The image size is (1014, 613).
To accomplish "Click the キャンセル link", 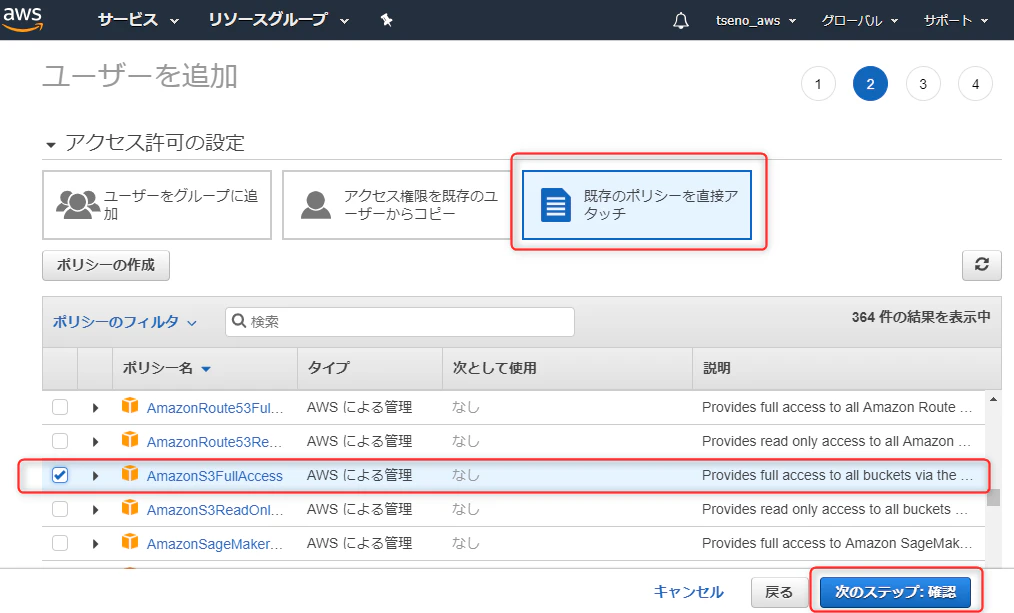I will (x=688, y=591).
